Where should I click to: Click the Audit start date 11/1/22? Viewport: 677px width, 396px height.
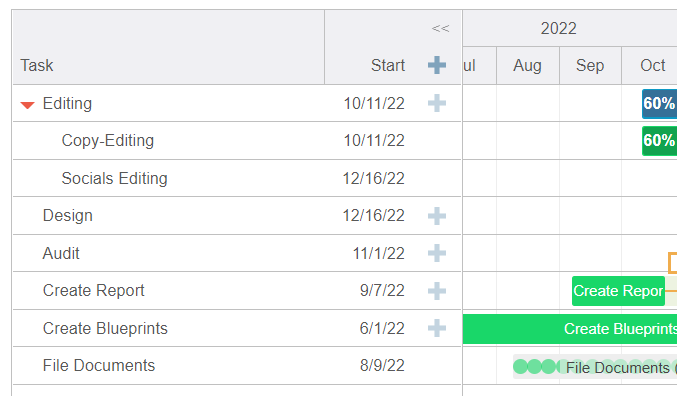click(x=379, y=253)
